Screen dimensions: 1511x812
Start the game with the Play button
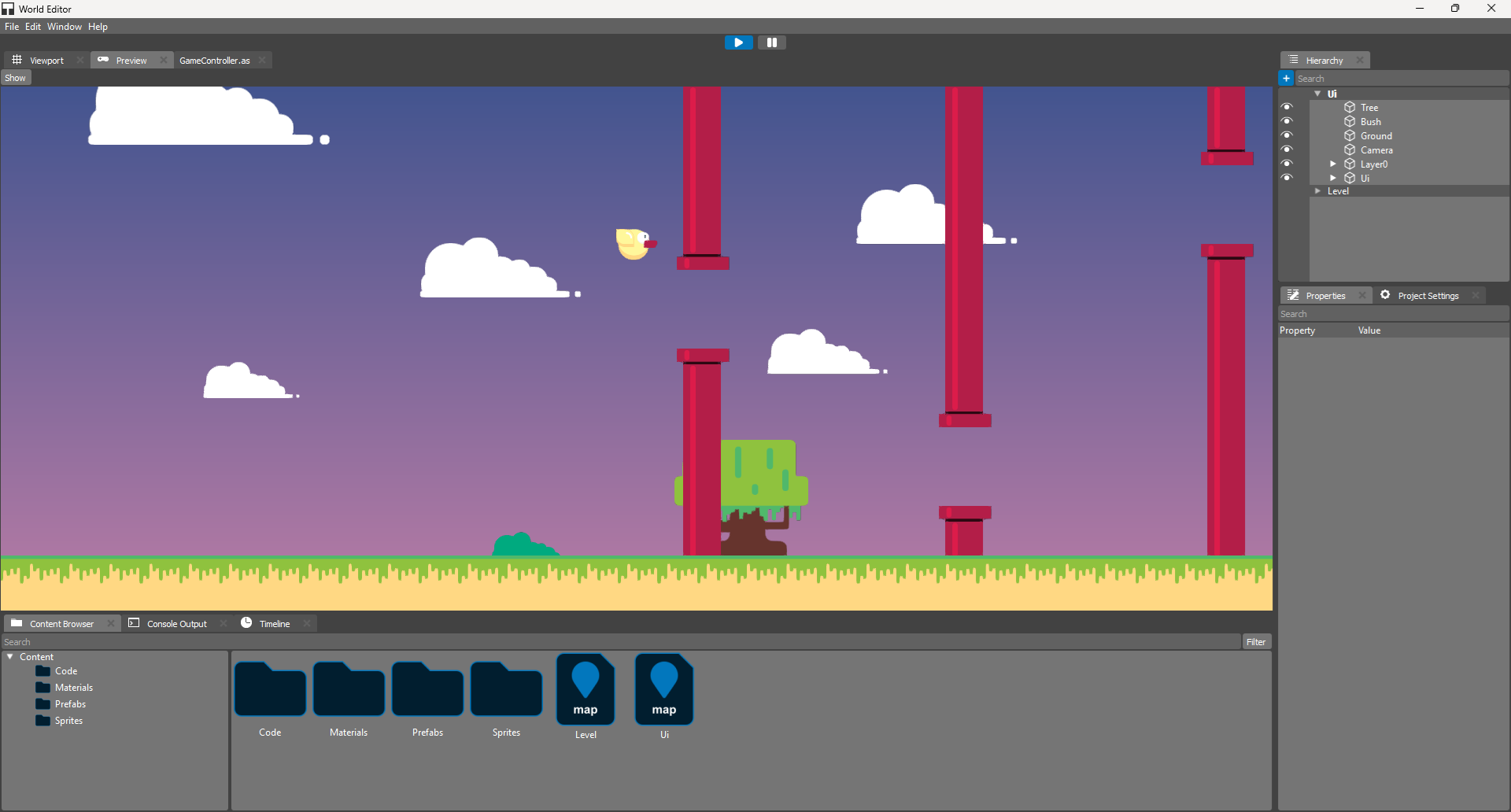pyautogui.click(x=738, y=42)
